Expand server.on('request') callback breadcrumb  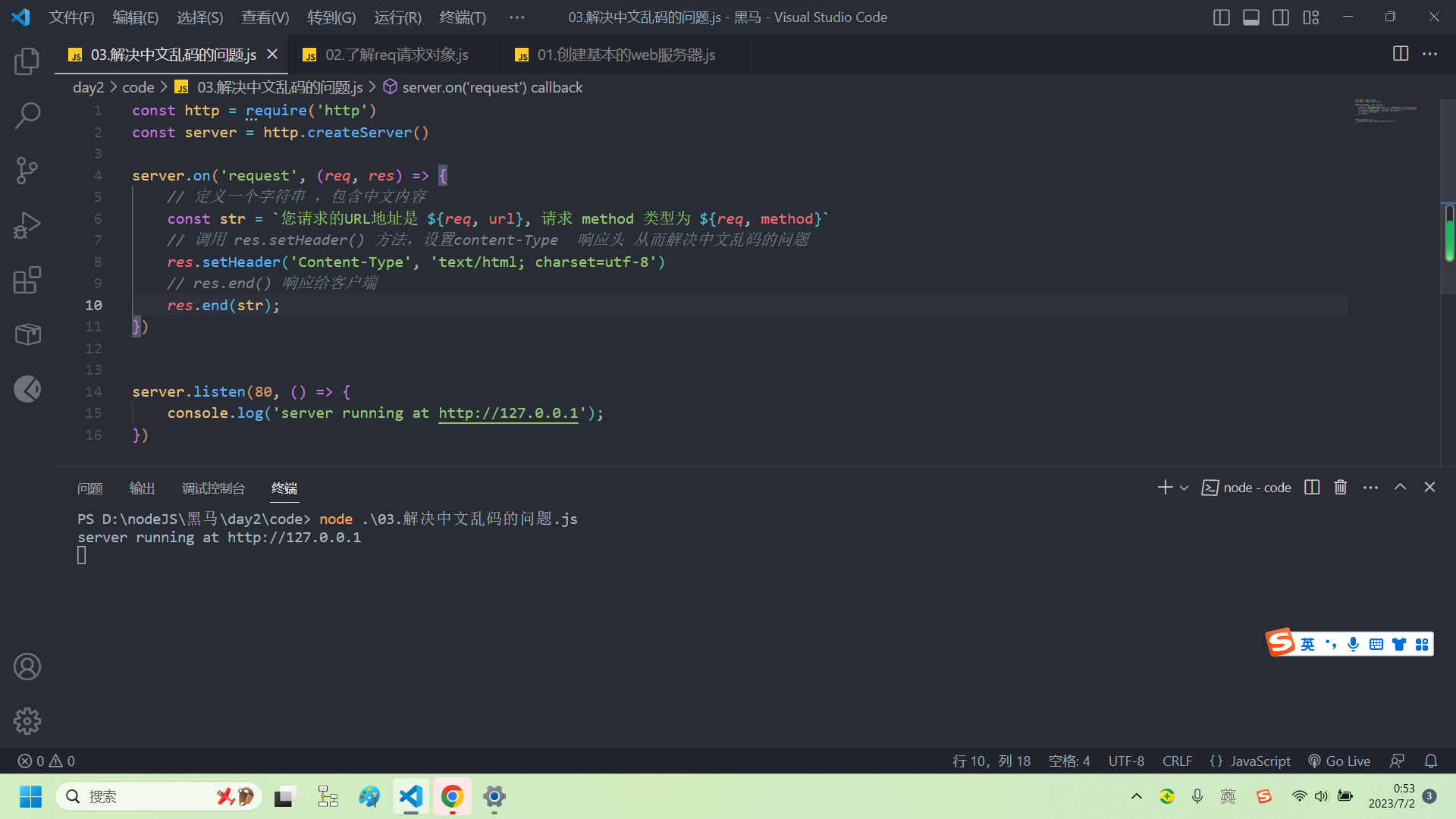(483, 87)
